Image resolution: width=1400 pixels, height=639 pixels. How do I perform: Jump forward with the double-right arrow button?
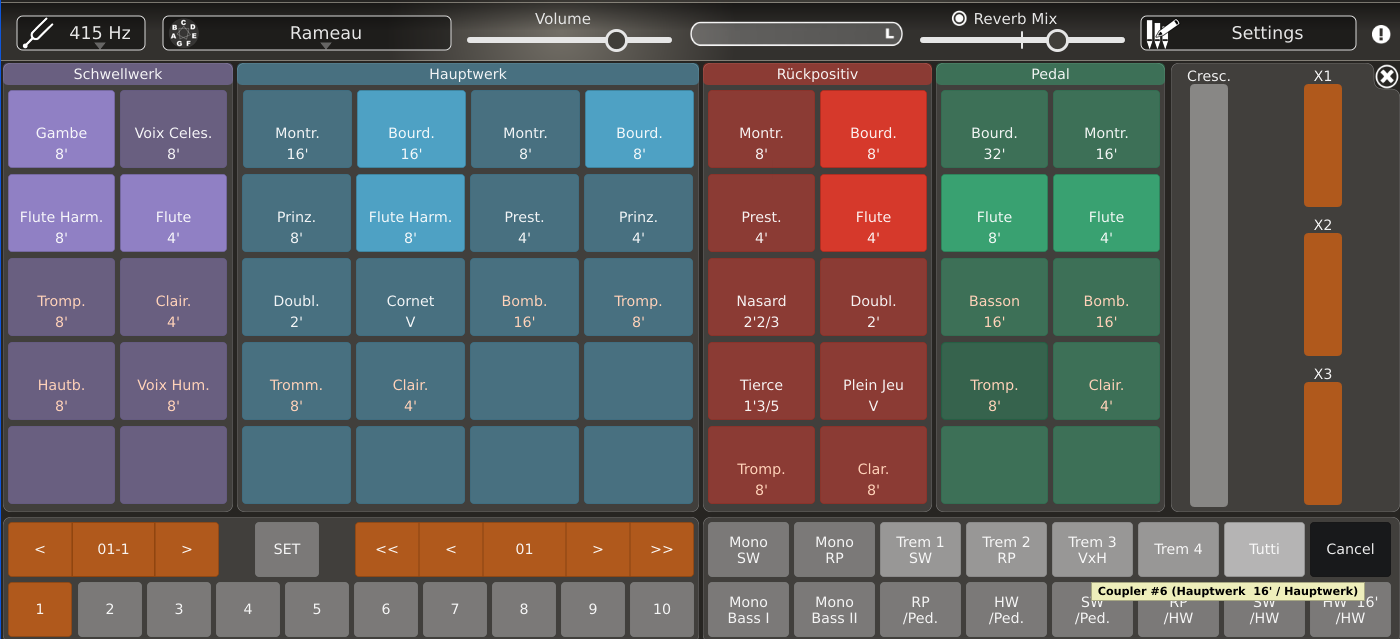[x=661, y=549]
